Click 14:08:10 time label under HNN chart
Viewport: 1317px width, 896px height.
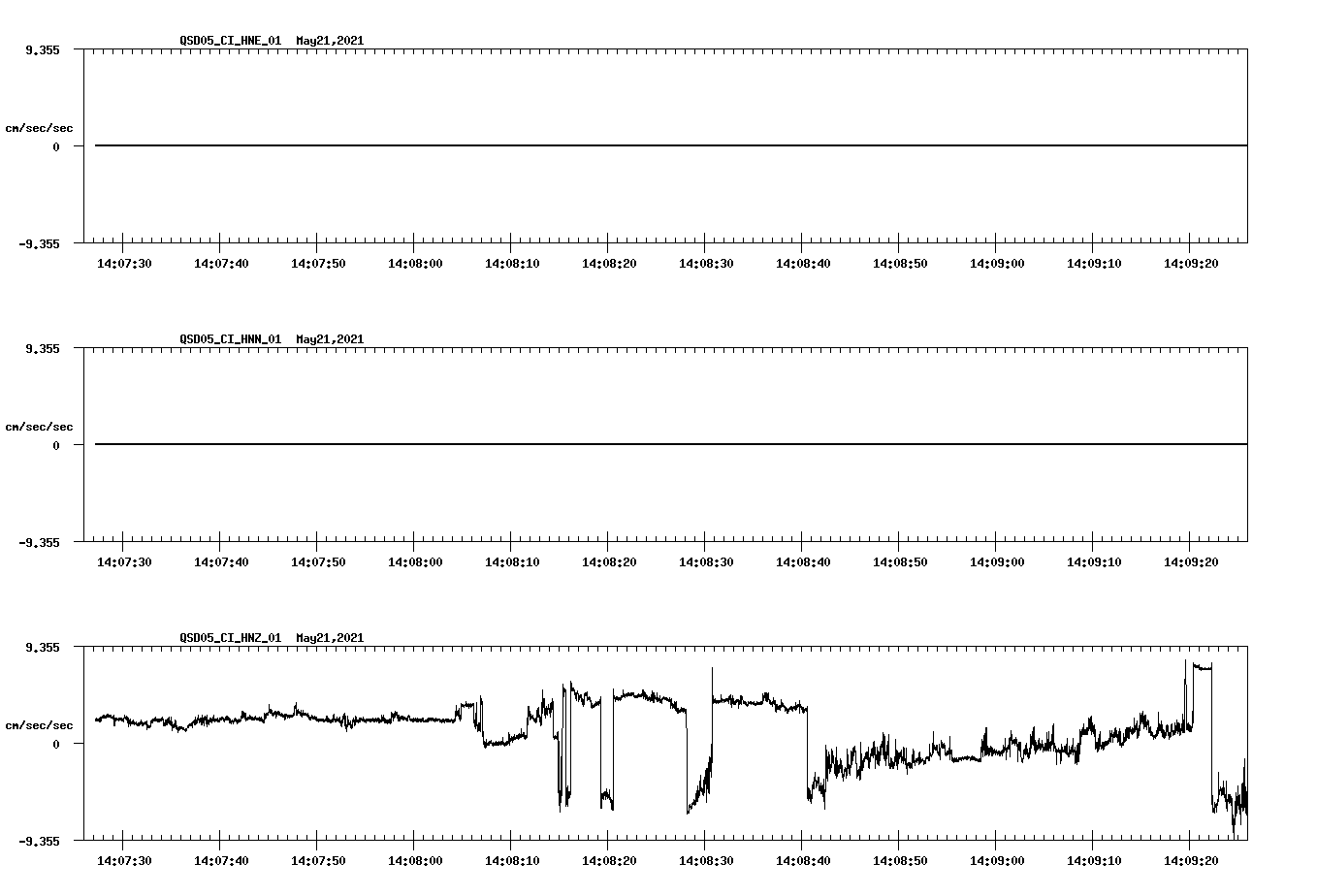(x=512, y=561)
